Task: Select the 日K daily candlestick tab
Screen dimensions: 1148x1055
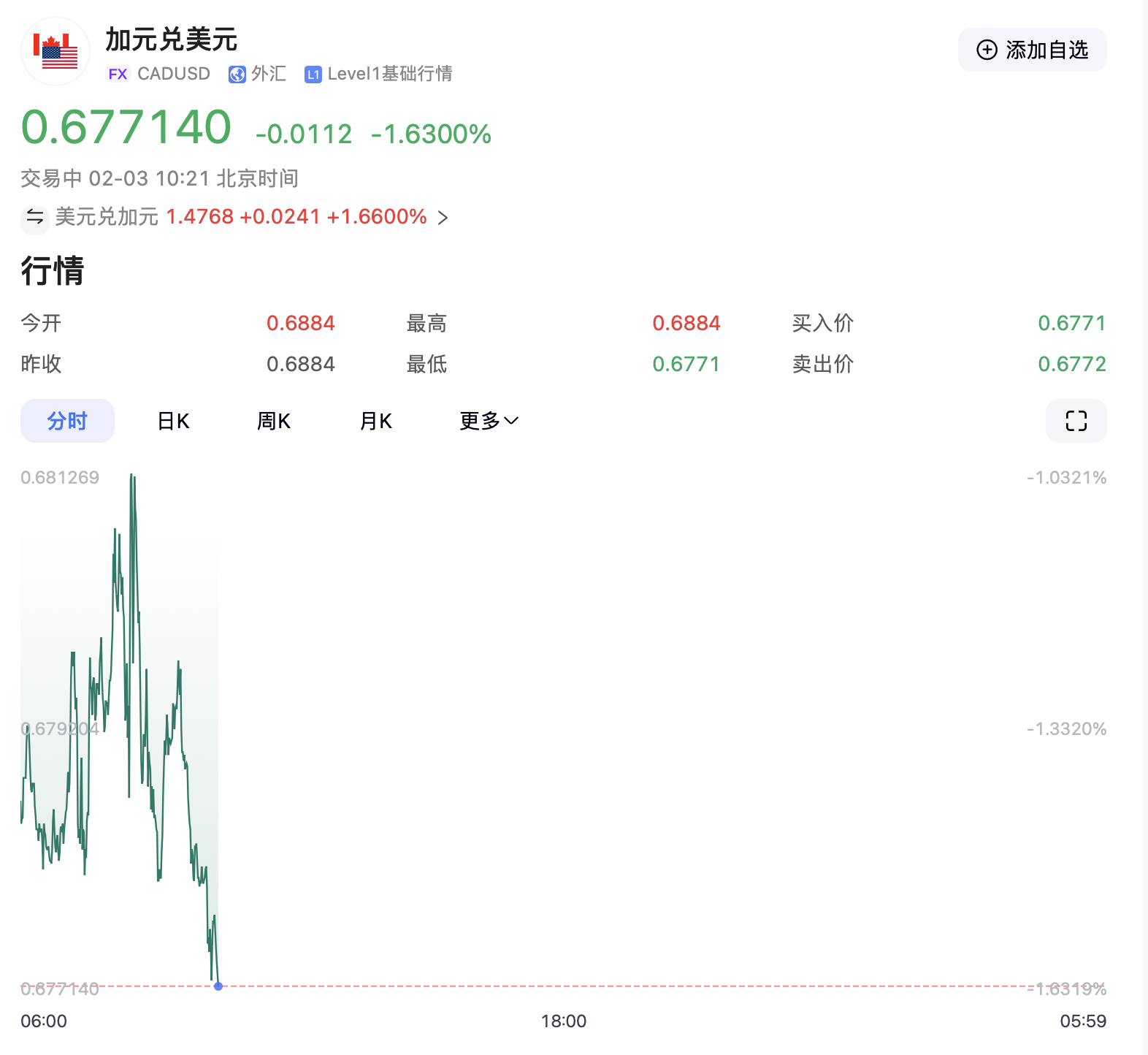Action: [174, 421]
